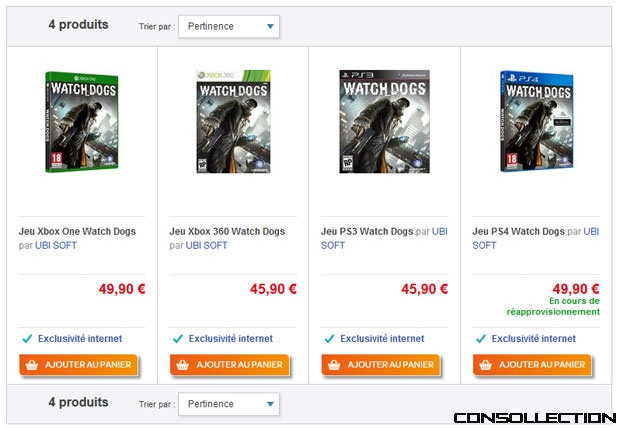Open the Jeu PS4 Watch Dogs title
Image resolution: width=620 pixels, height=429 pixels.
[x=518, y=231]
